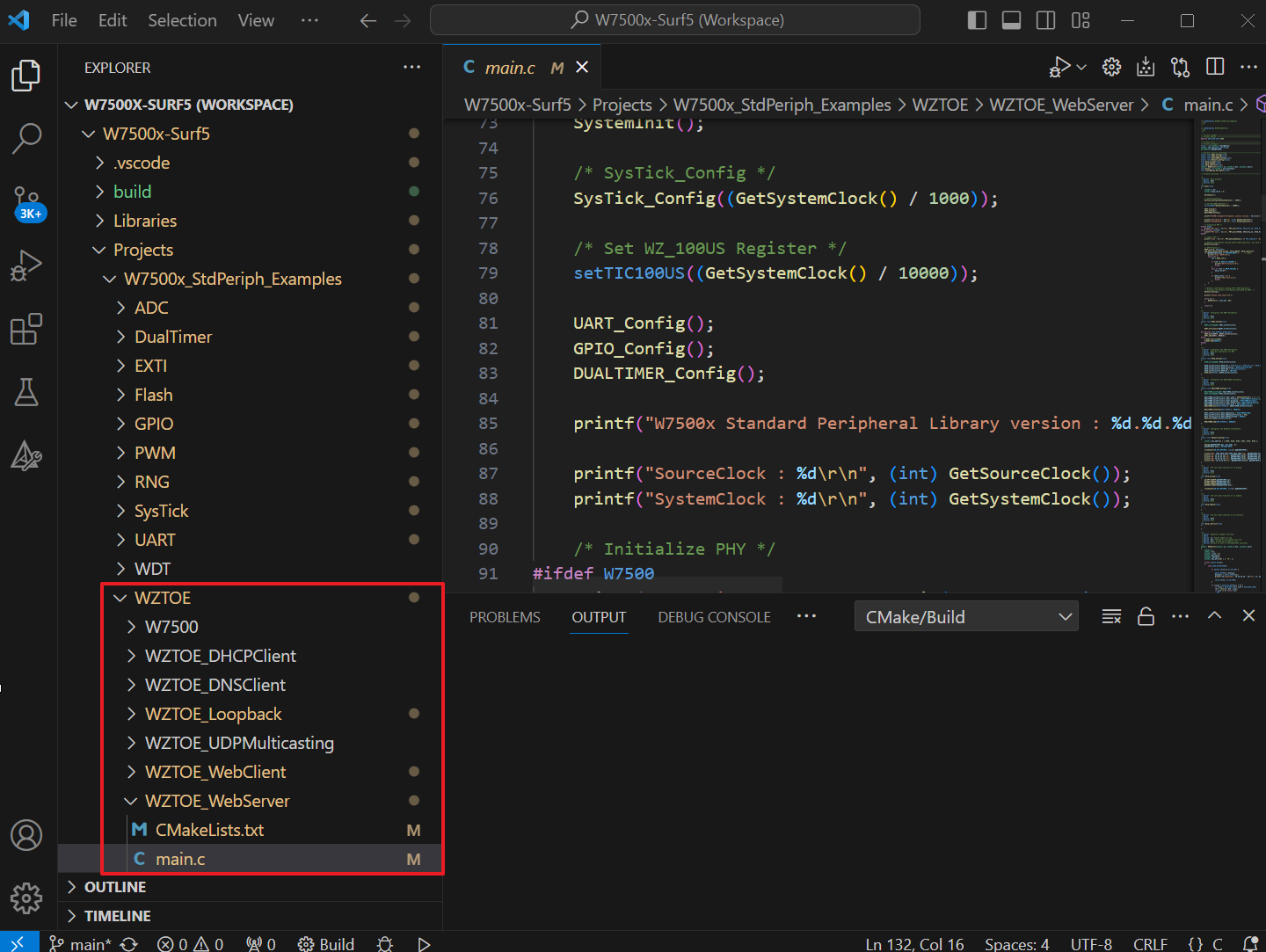Click Build in the status bar
The height and width of the screenshot is (952, 1266).
tap(325, 943)
